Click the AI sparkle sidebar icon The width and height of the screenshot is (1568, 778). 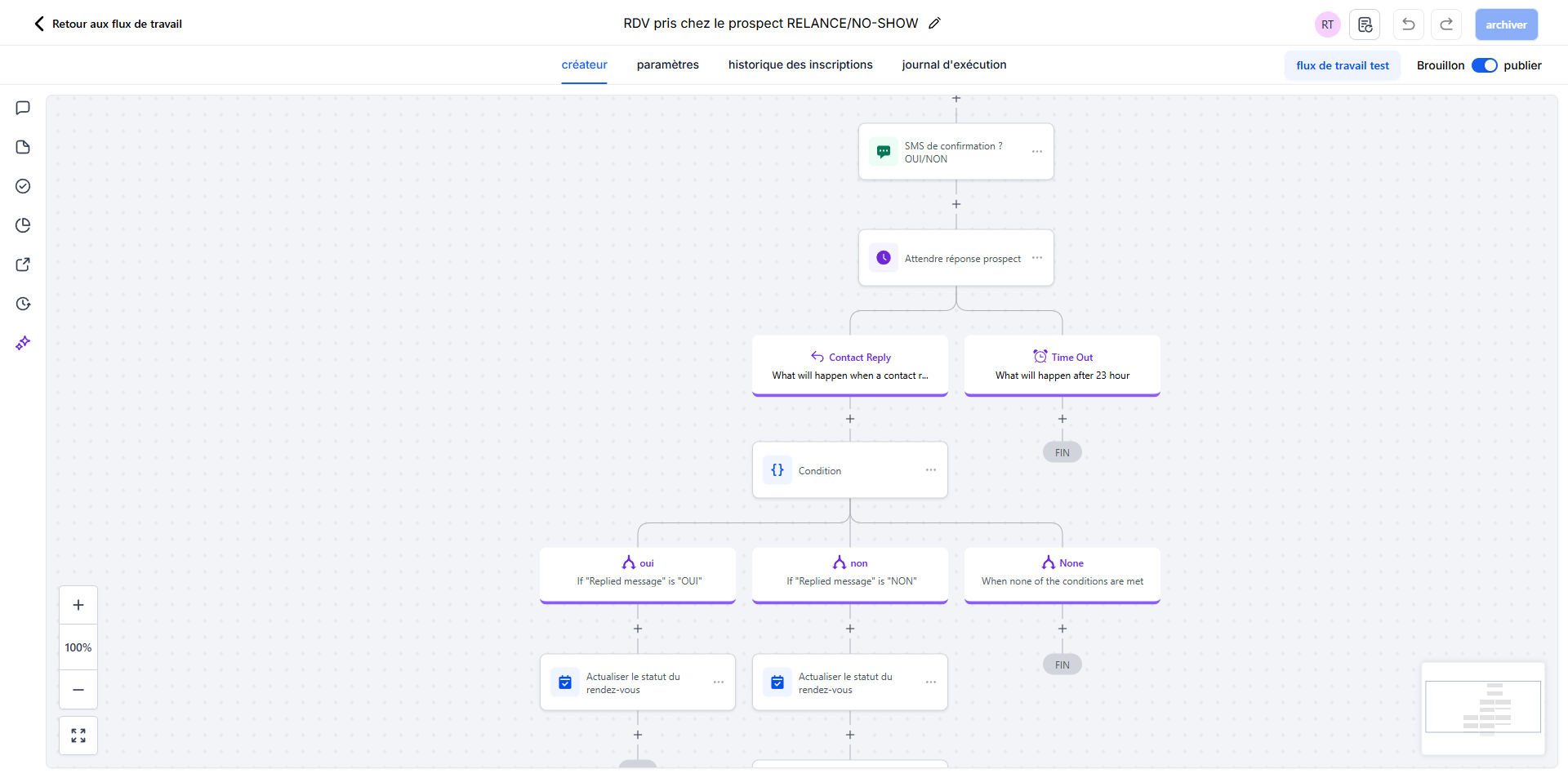tap(23, 343)
